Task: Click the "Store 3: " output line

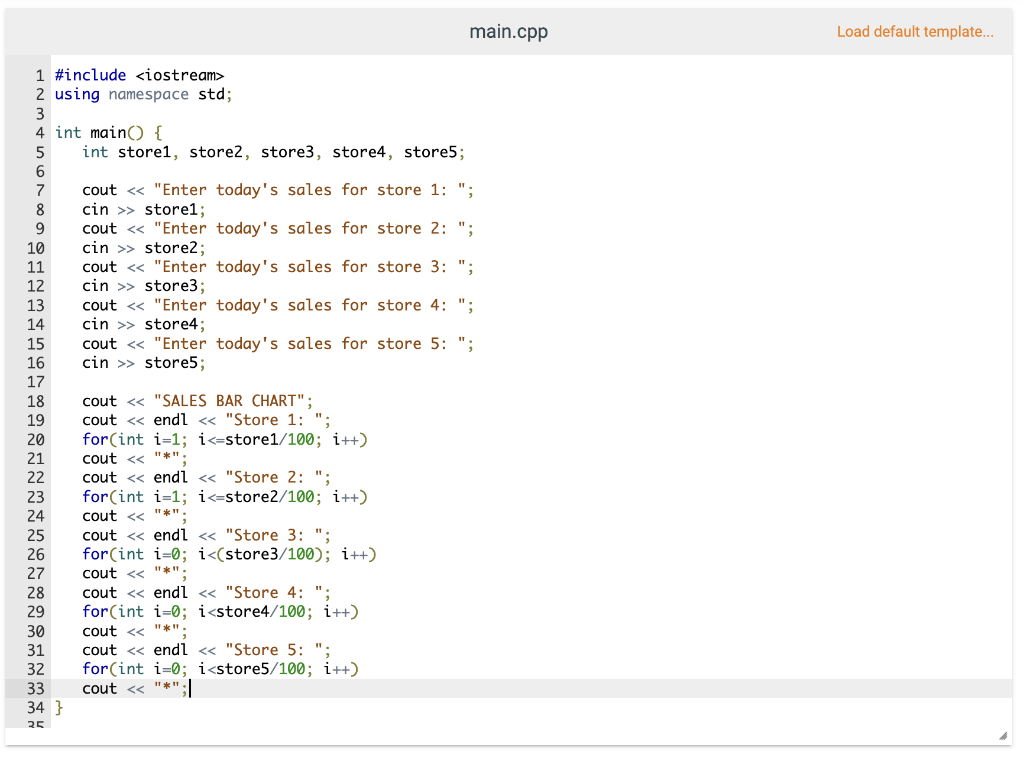Action: [206, 535]
